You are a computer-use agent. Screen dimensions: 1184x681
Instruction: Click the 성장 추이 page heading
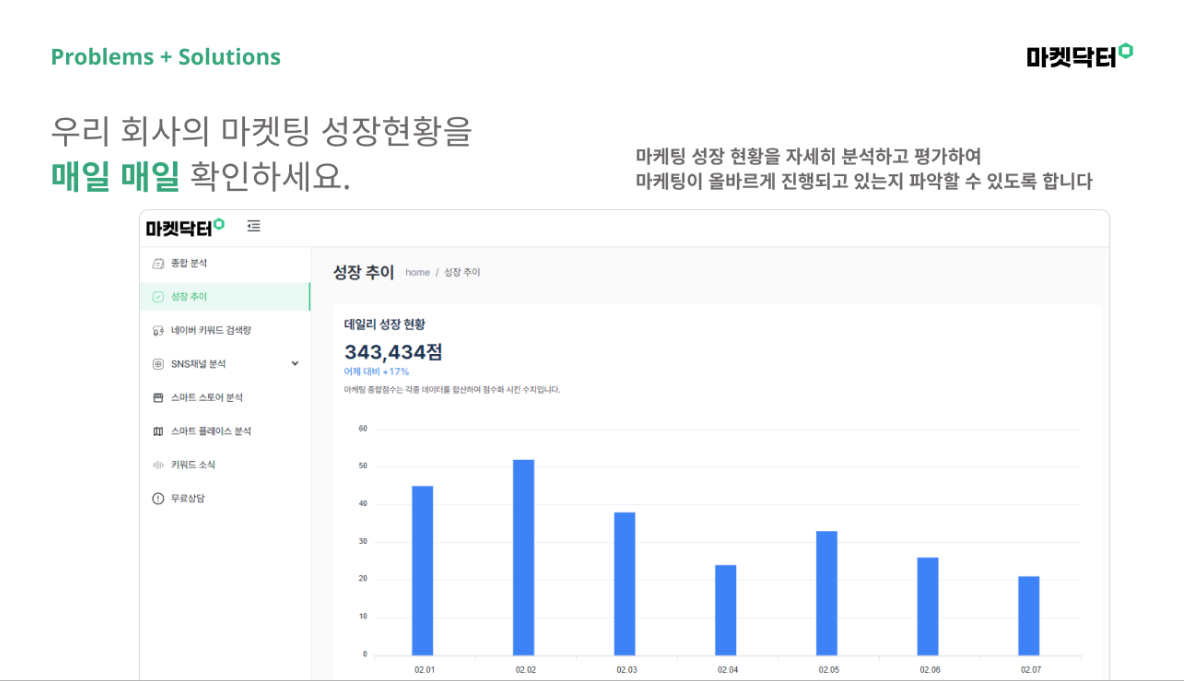pyautogui.click(x=364, y=273)
